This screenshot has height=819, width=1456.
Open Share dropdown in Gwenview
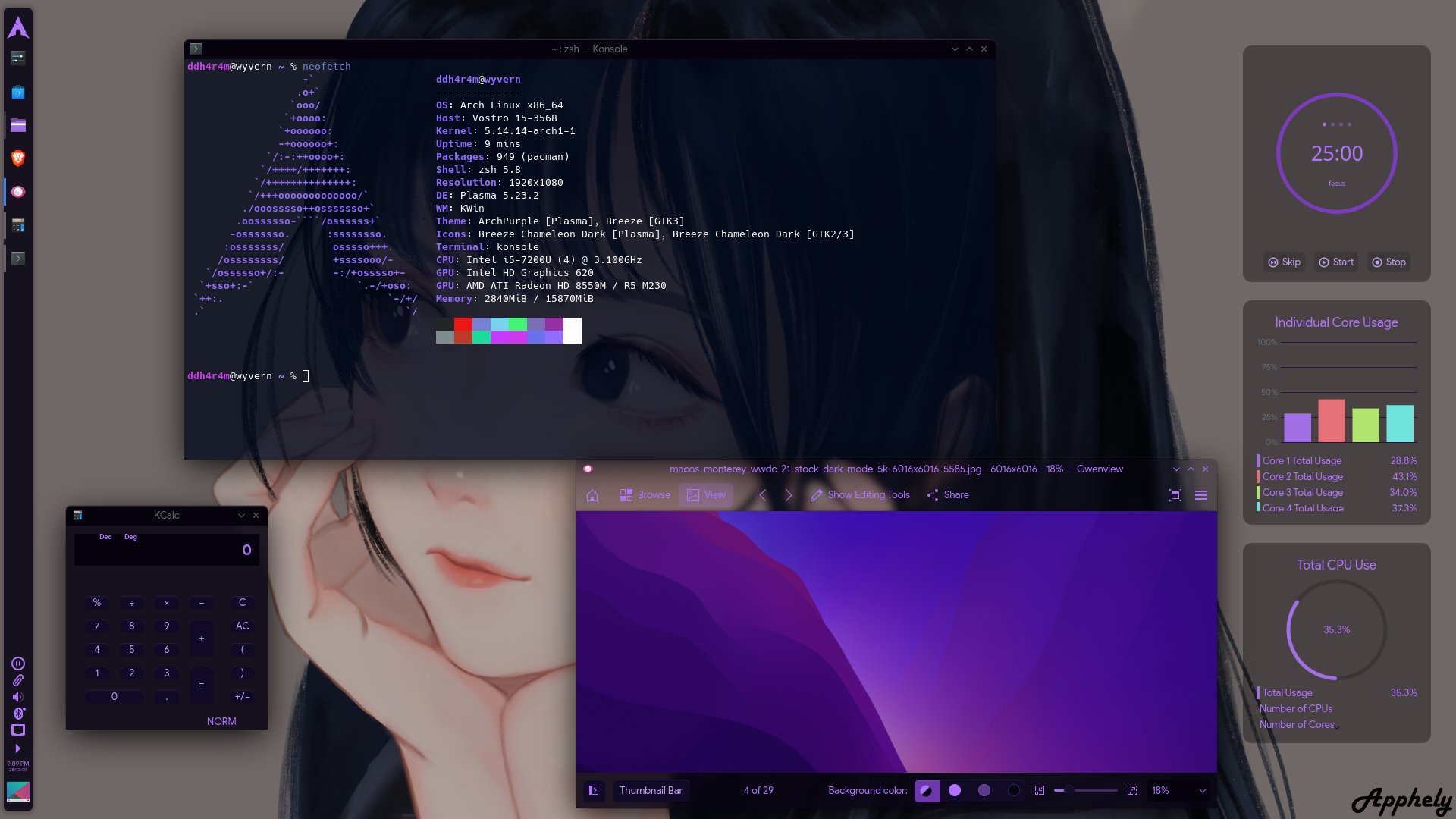pos(948,495)
